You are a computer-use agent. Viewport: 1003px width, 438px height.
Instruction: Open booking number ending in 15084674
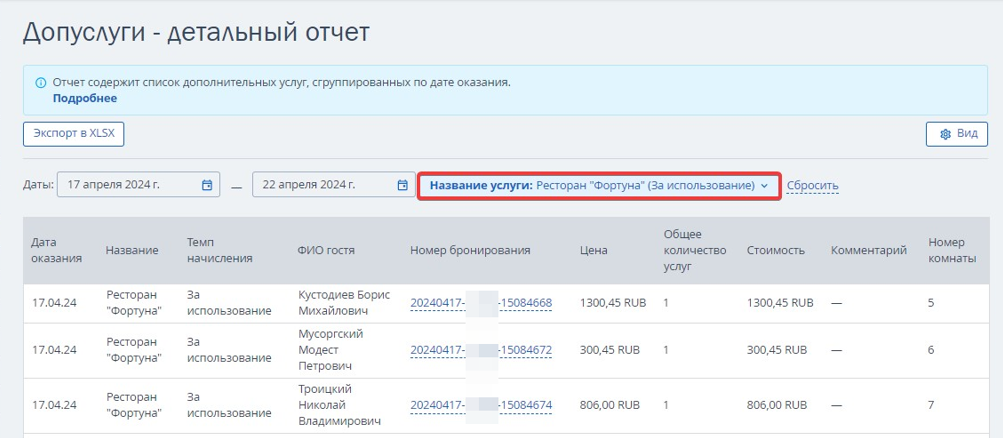point(481,405)
